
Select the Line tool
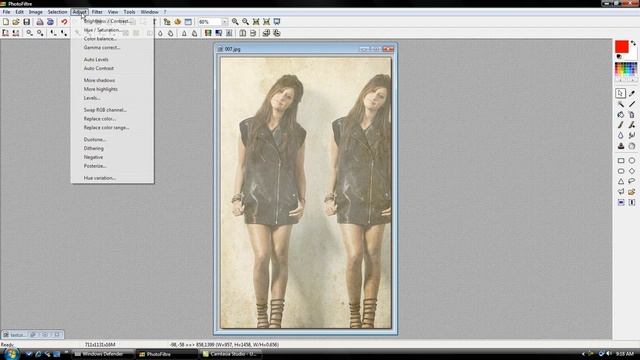tap(632, 104)
